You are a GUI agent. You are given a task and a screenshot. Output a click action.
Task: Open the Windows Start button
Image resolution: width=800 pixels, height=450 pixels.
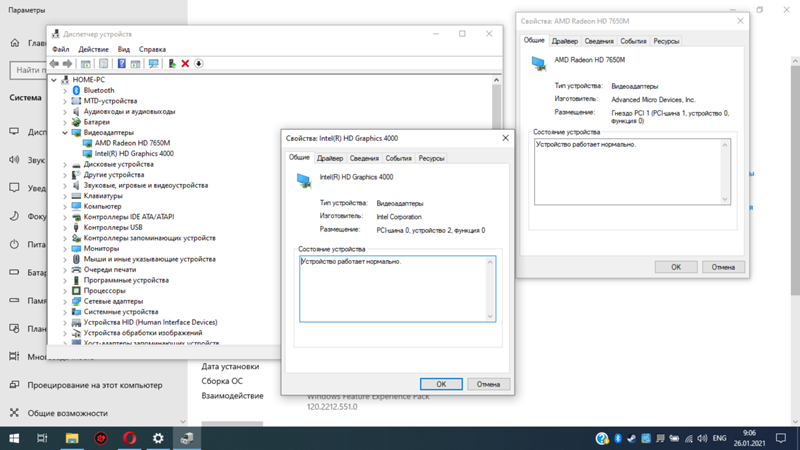click(14, 438)
